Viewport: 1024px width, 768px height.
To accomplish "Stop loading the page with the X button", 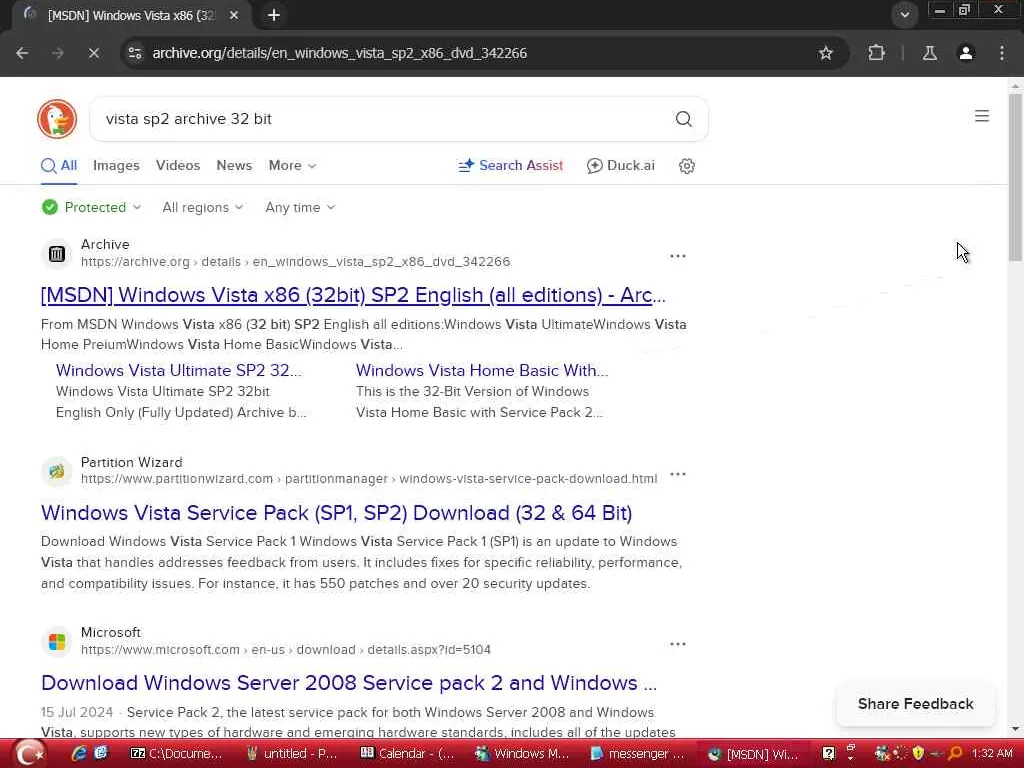I will coord(93,53).
